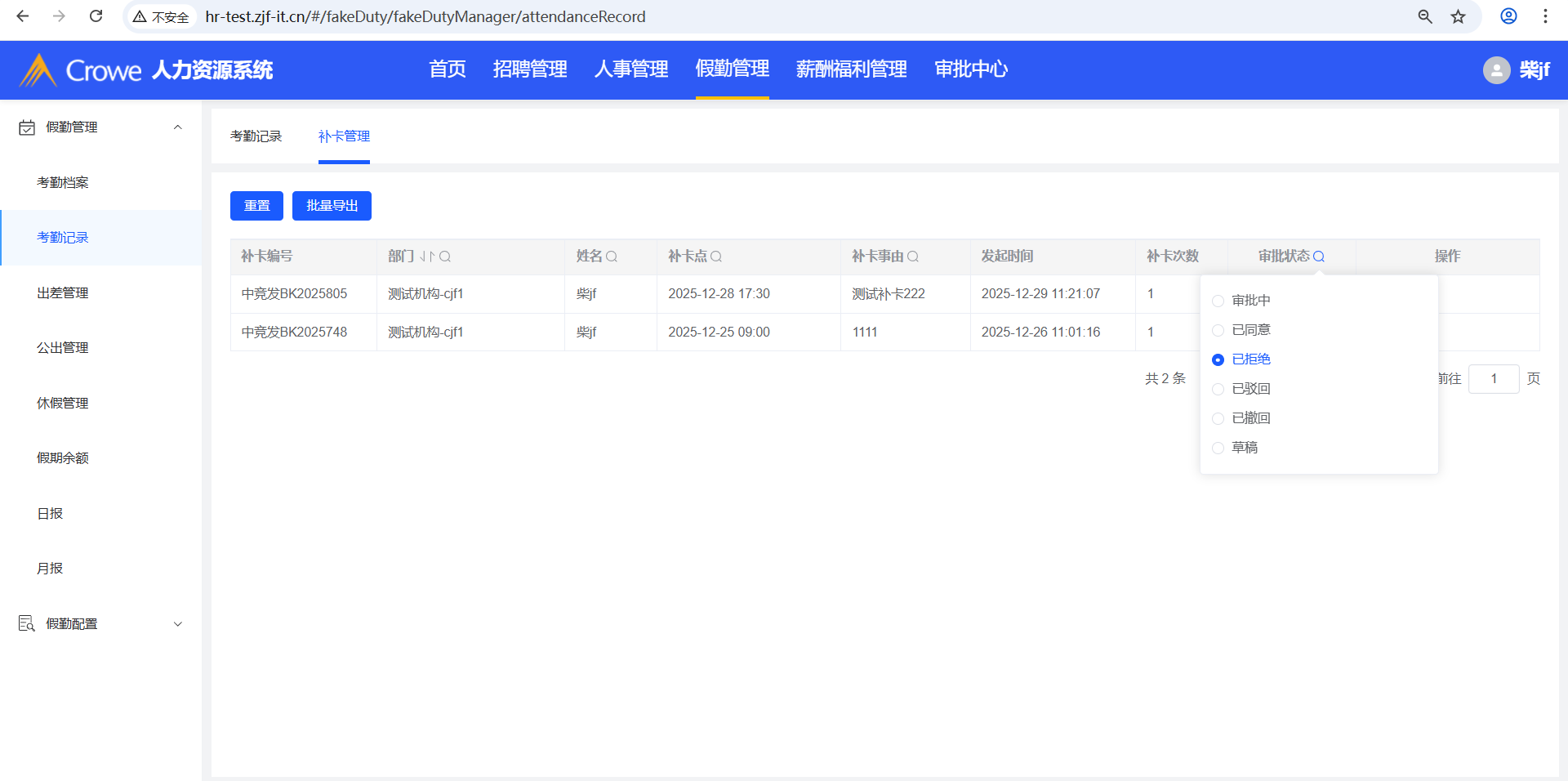Open 审批中心 in top navigation

click(971, 69)
